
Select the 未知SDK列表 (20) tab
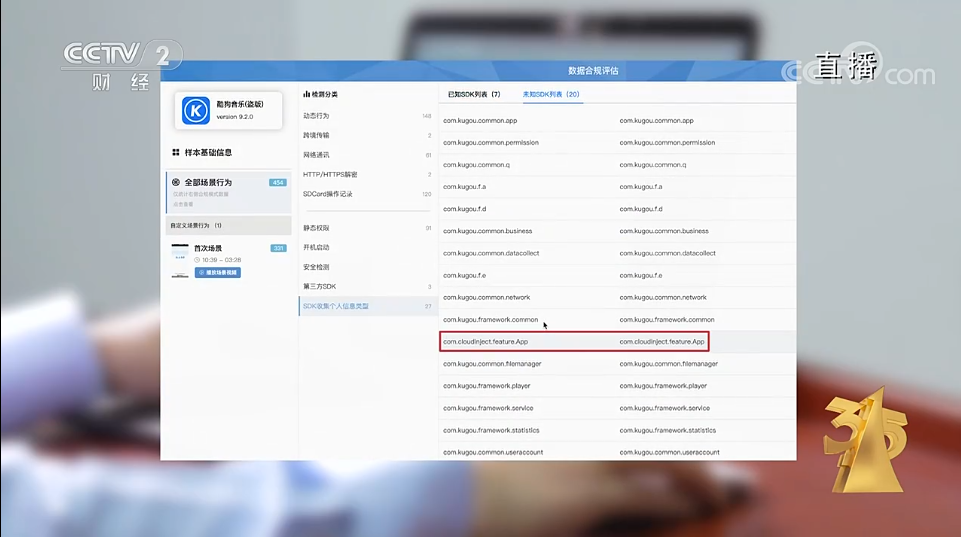coord(551,94)
